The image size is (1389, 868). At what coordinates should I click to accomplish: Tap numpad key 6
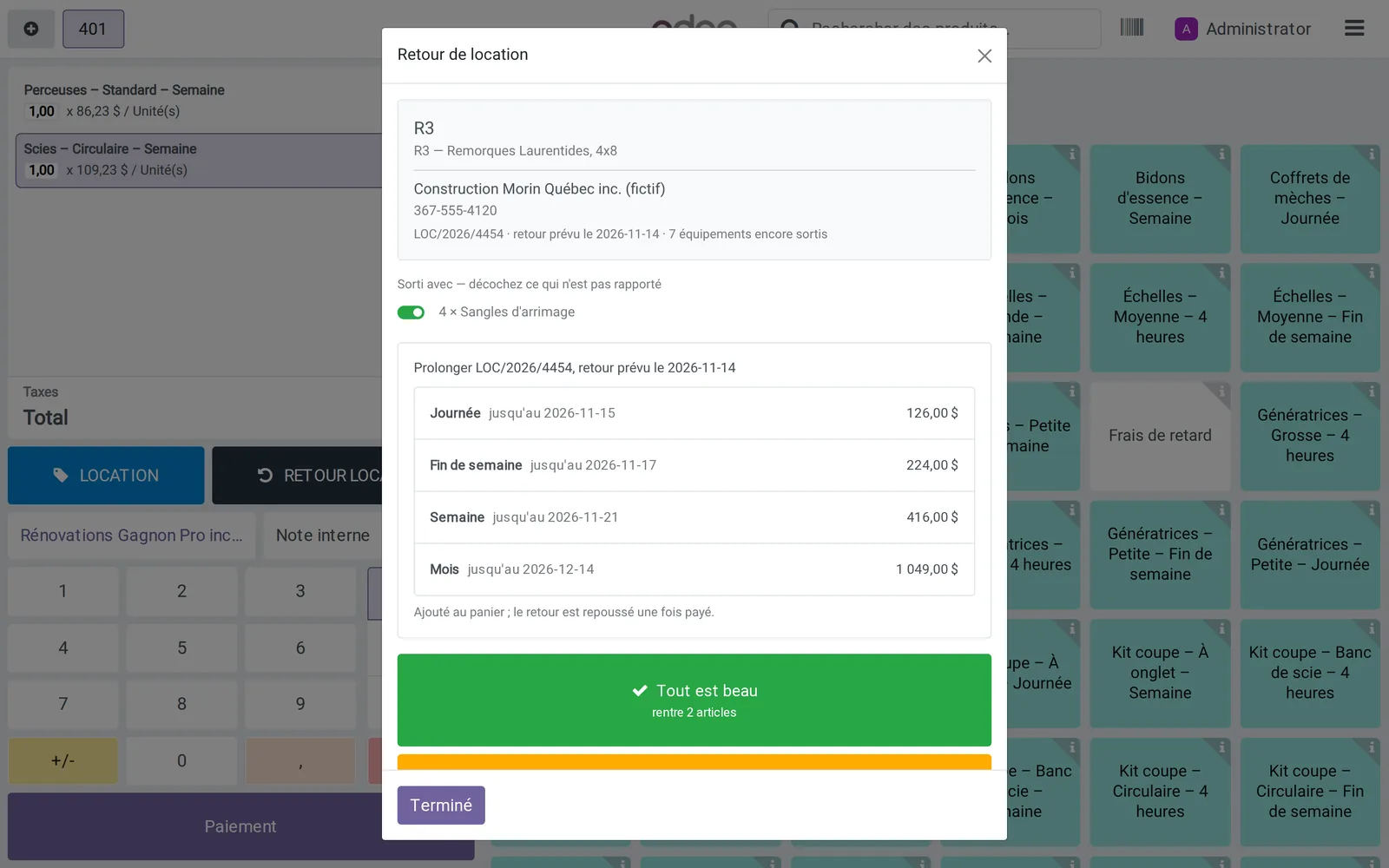[300, 648]
